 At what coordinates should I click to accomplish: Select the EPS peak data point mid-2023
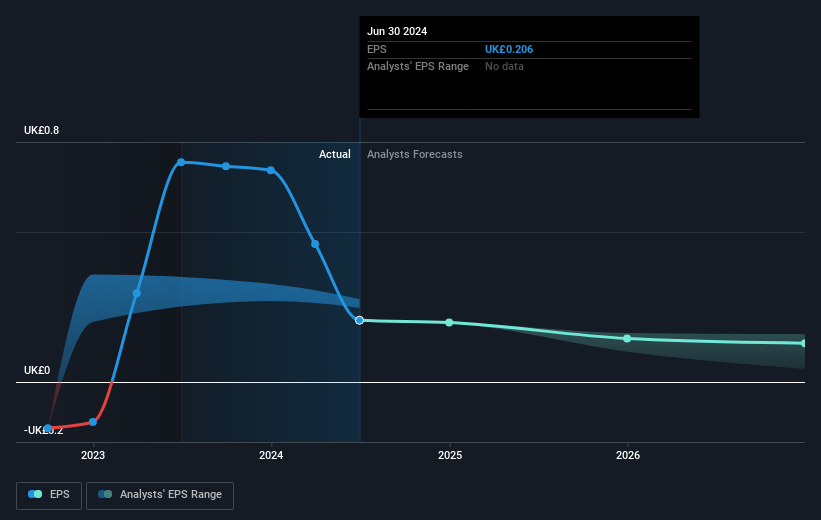point(181,162)
